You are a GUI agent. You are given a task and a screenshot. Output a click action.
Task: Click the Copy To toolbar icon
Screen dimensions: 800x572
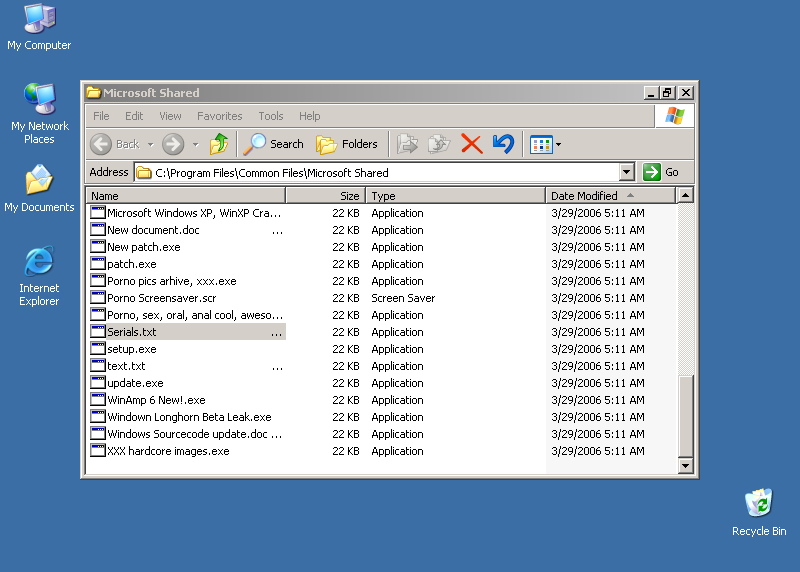[439, 144]
